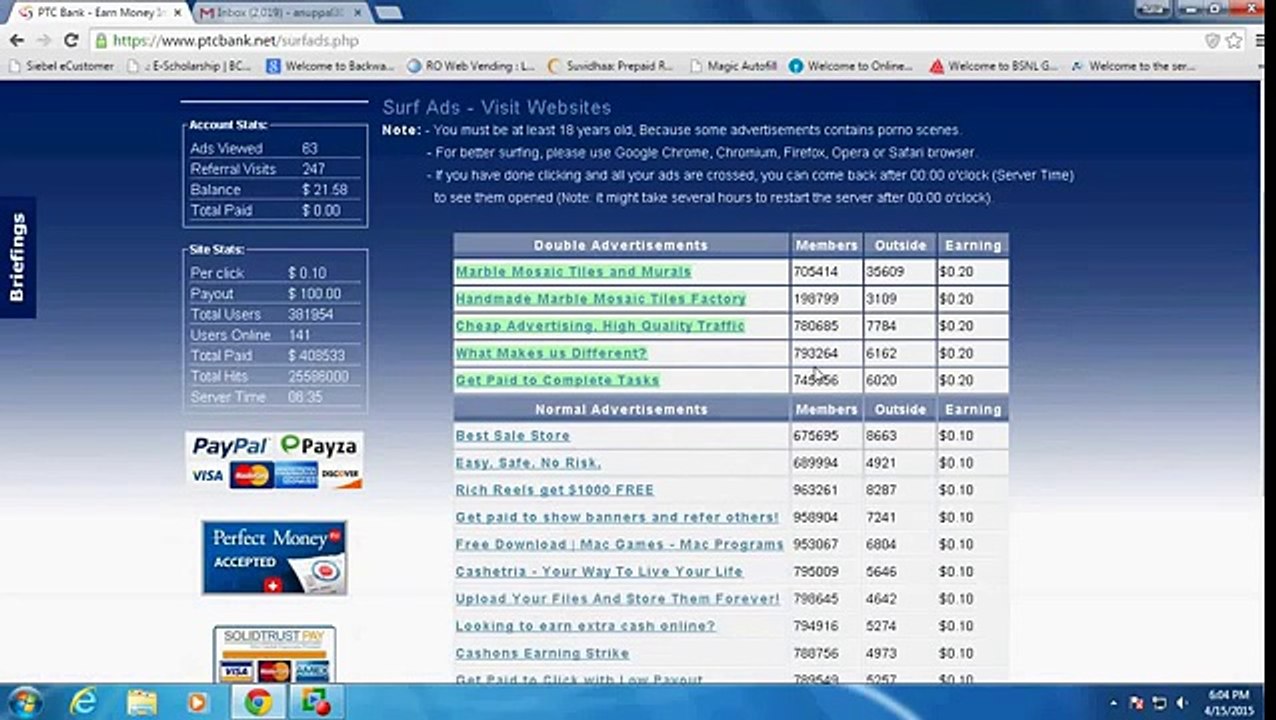Click the What Makes us Different? ad
The width and height of the screenshot is (1276, 720).
551,353
